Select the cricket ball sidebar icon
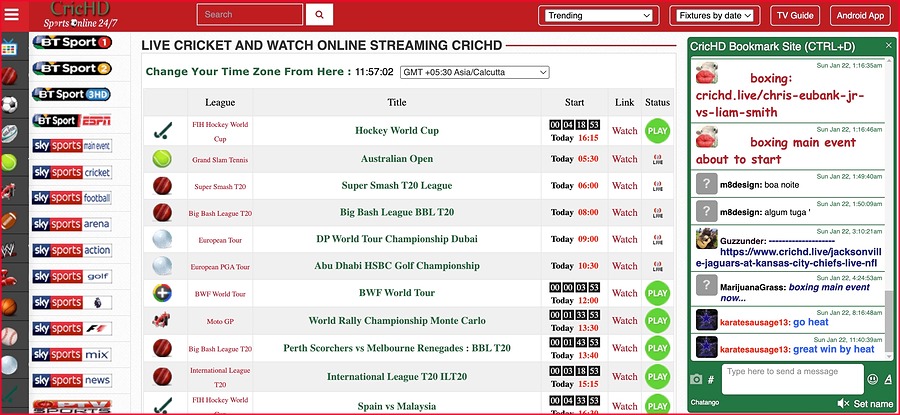900x415 pixels. (x=9, y=76)
